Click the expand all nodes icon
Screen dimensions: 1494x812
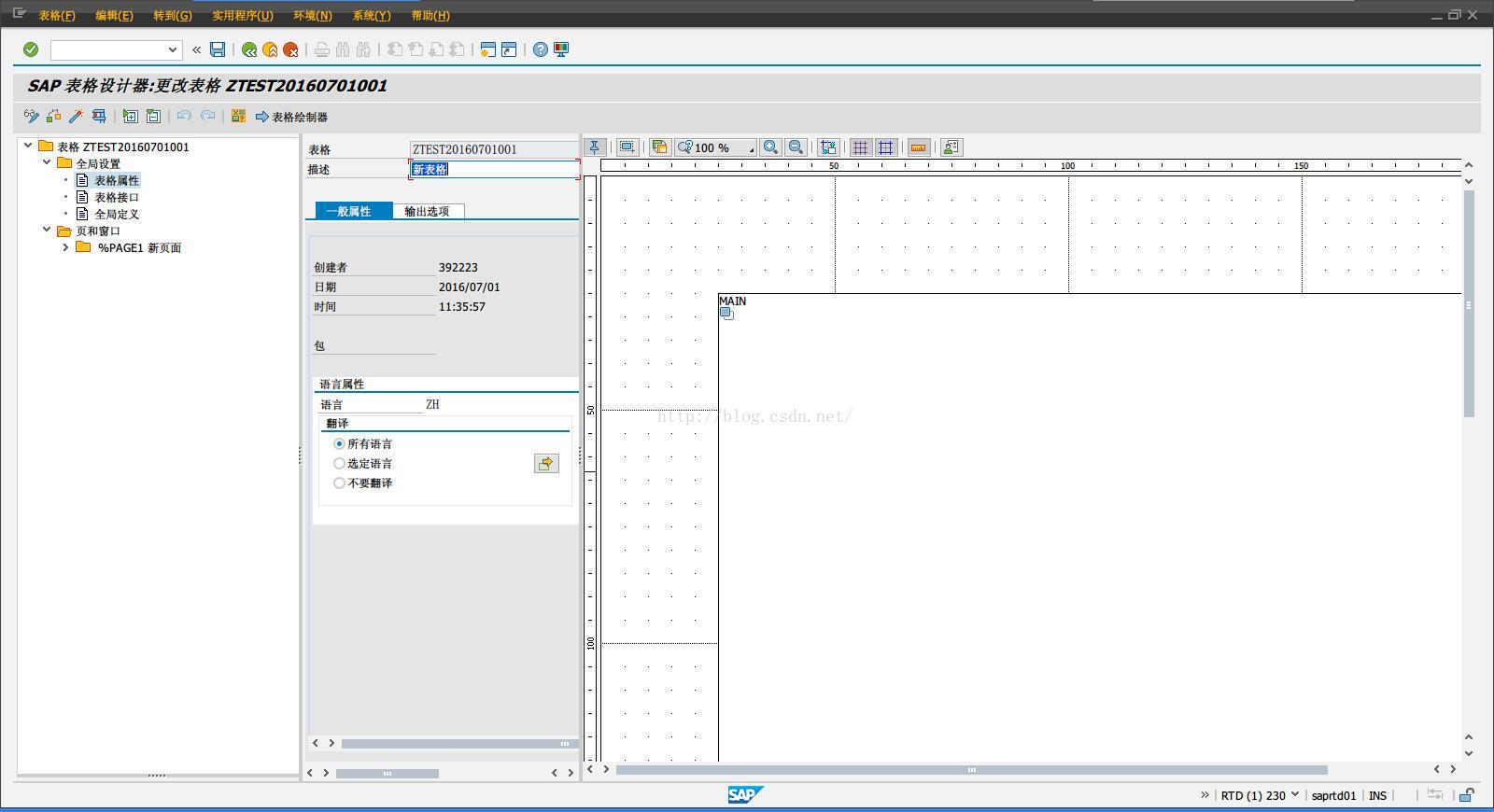click(131, 117)
